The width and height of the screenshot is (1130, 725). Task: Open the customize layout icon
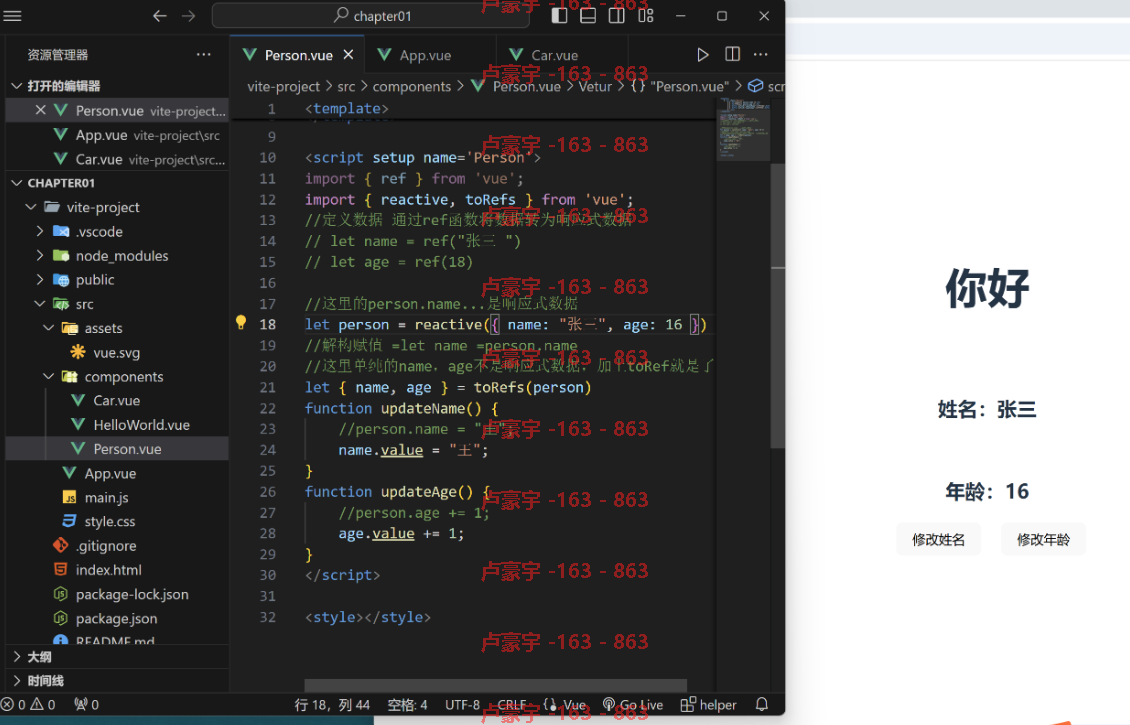(x=646, y=16)
